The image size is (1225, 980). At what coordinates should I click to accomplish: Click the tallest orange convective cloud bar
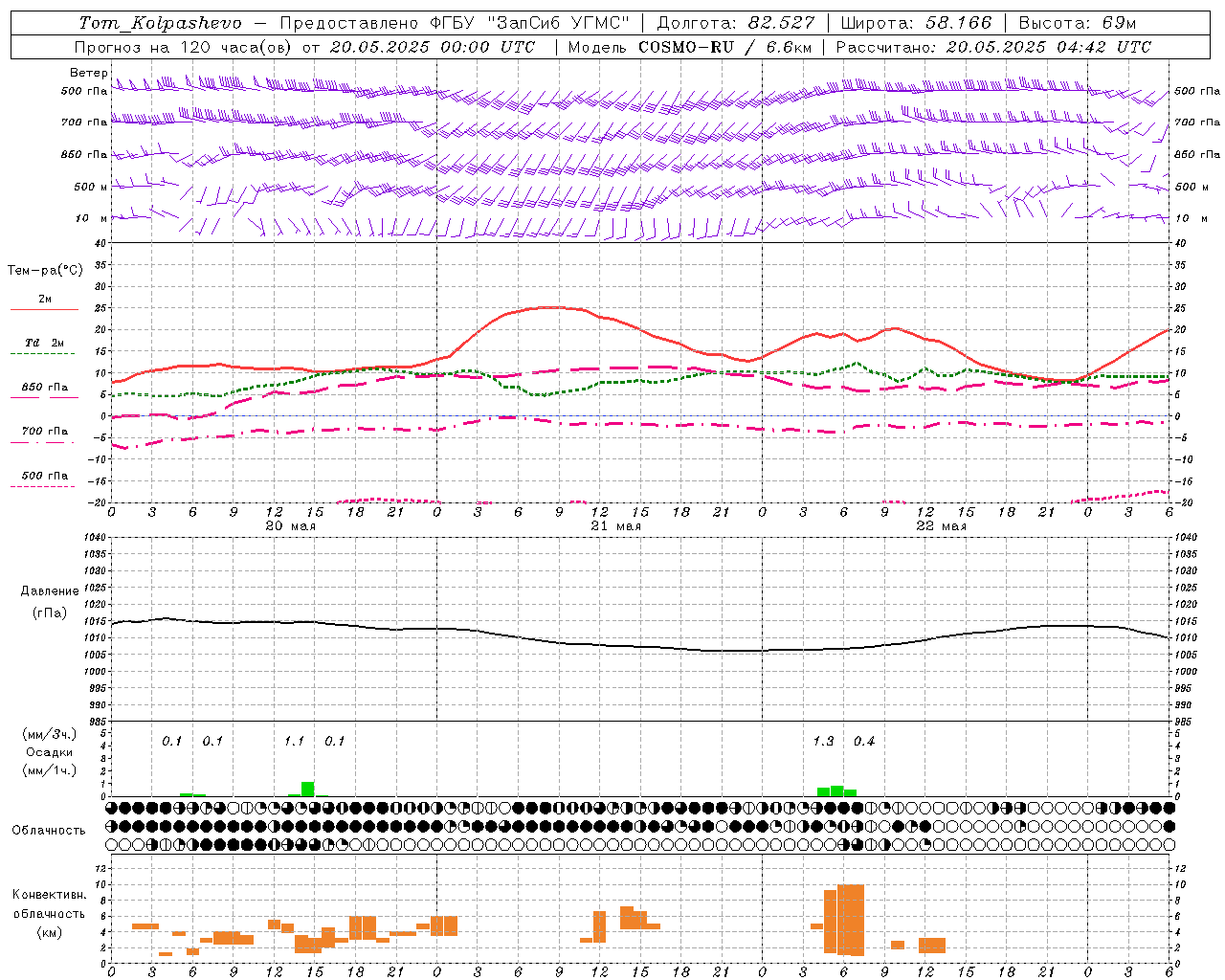point(851,920)
